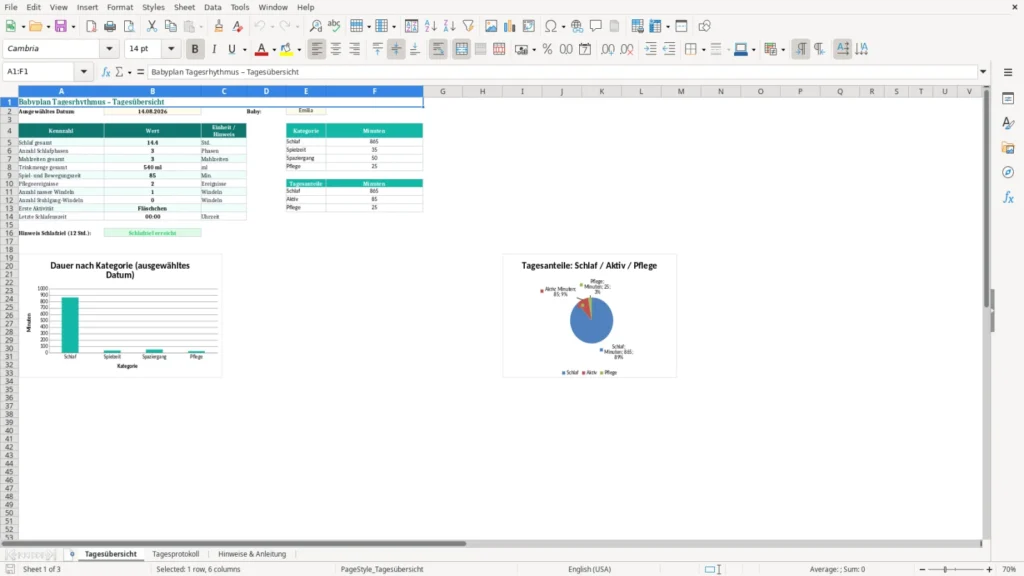The width and height of the screenshot is (1024, 576).
Task: Toggle Merge and Center Cells
Action: [461, 49]
